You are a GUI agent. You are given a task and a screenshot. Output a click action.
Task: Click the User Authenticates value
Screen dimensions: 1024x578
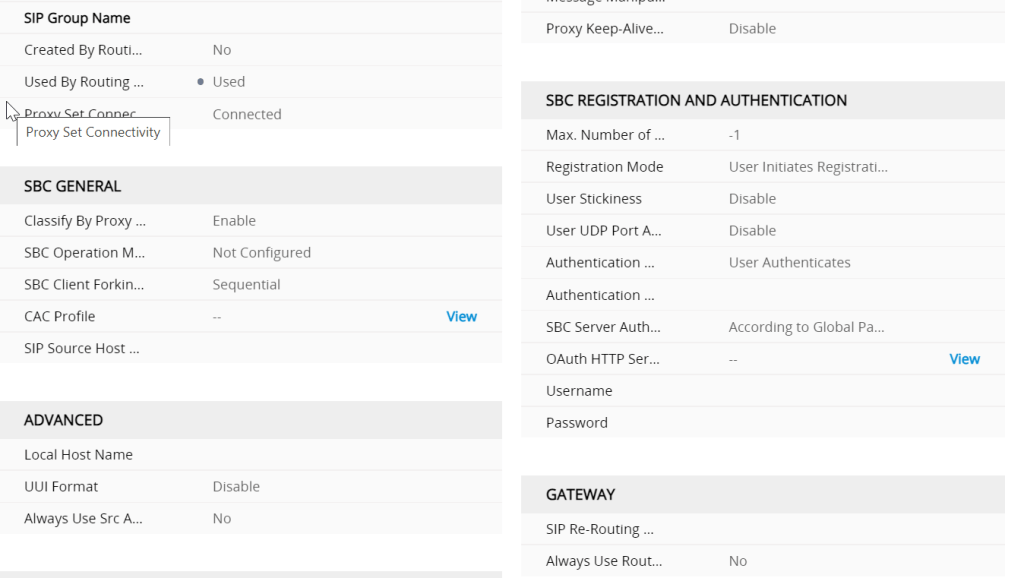pyautogui.click(x=789, y=262)
